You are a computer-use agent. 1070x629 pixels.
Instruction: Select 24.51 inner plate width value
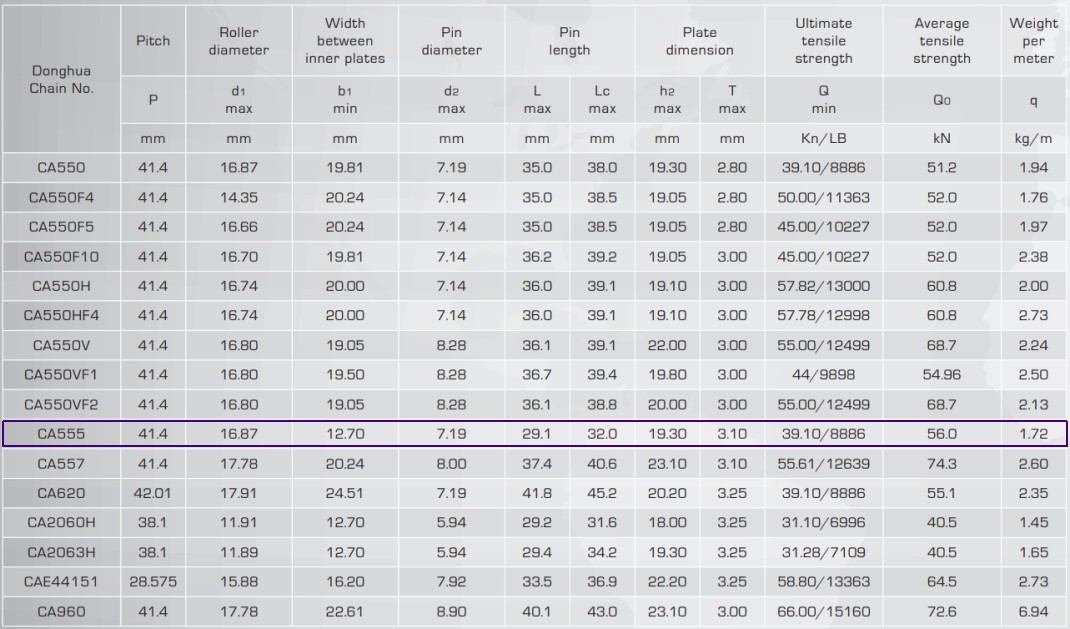[x=345, y=493]
